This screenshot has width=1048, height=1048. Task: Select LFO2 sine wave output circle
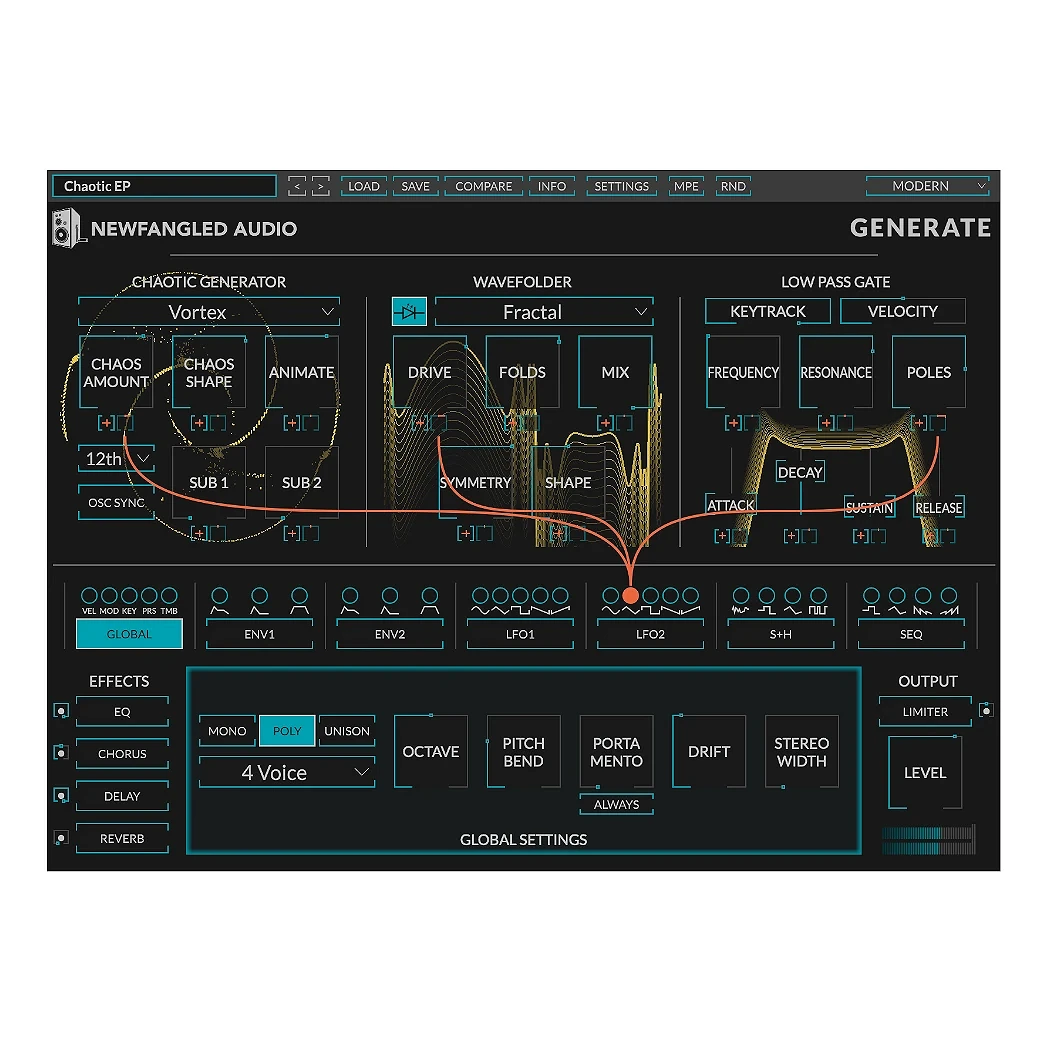(x=610, y=596)
